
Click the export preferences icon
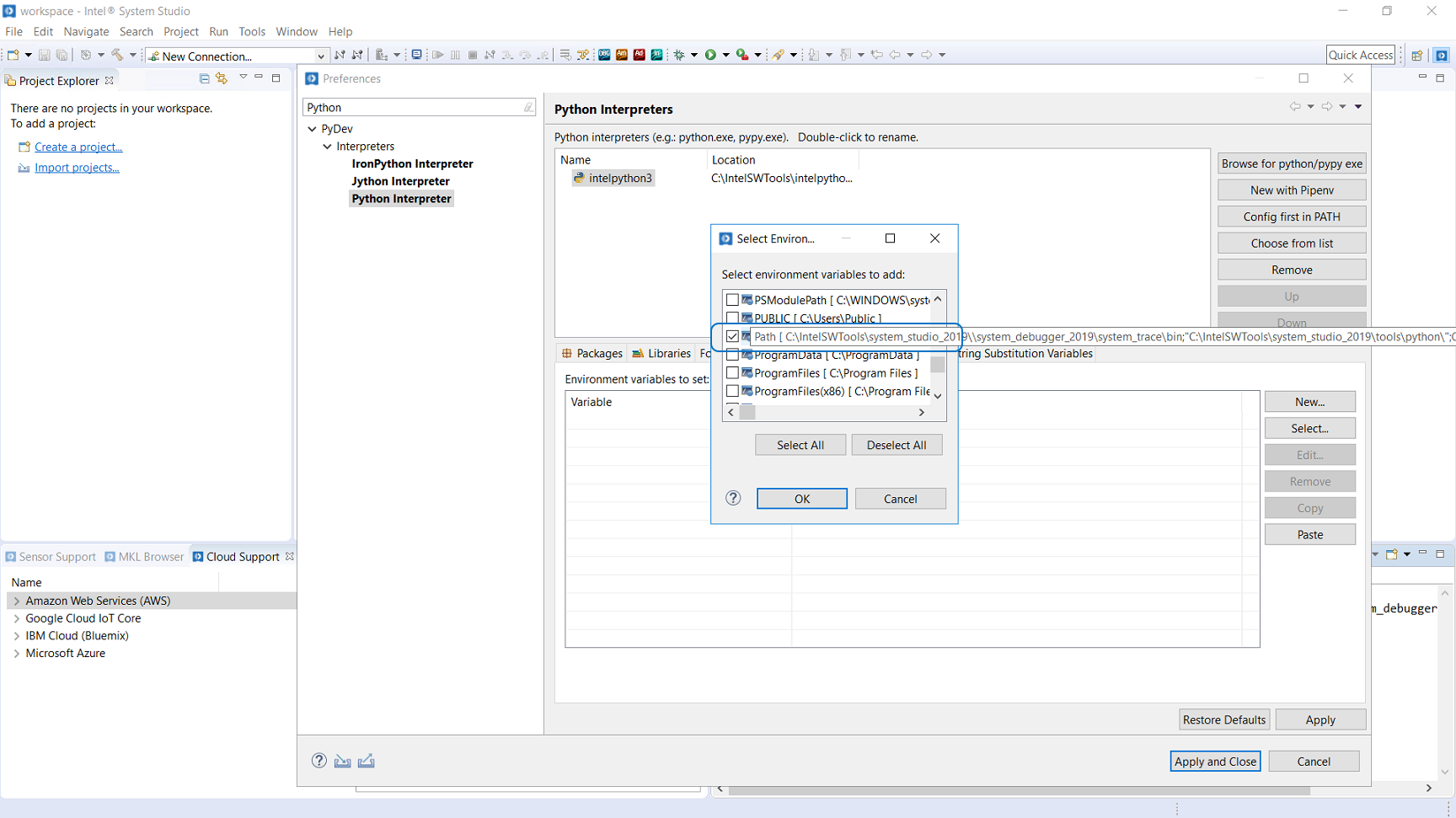pos(366,761)
